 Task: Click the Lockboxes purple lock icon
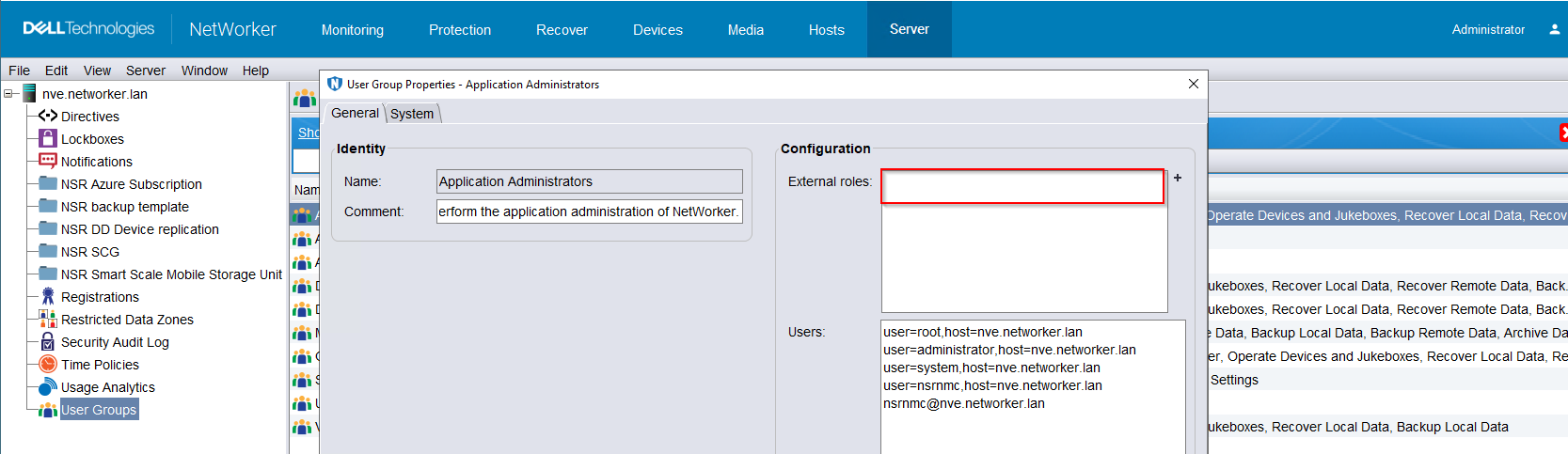point(48,138)
